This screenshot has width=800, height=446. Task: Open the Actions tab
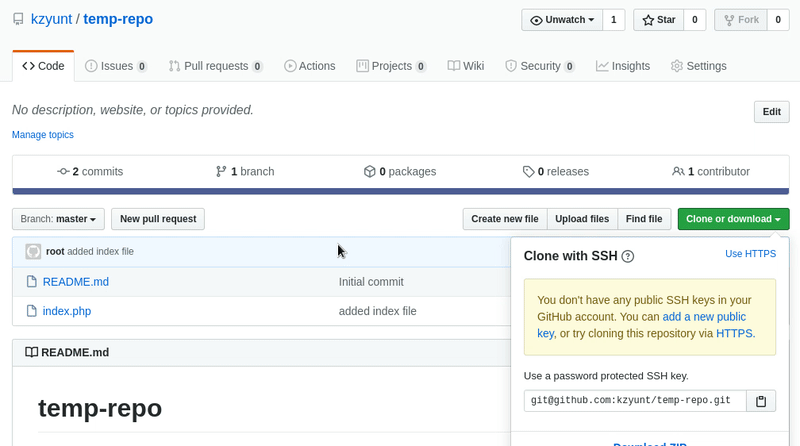pyautogui.click(x=310, y=66)
